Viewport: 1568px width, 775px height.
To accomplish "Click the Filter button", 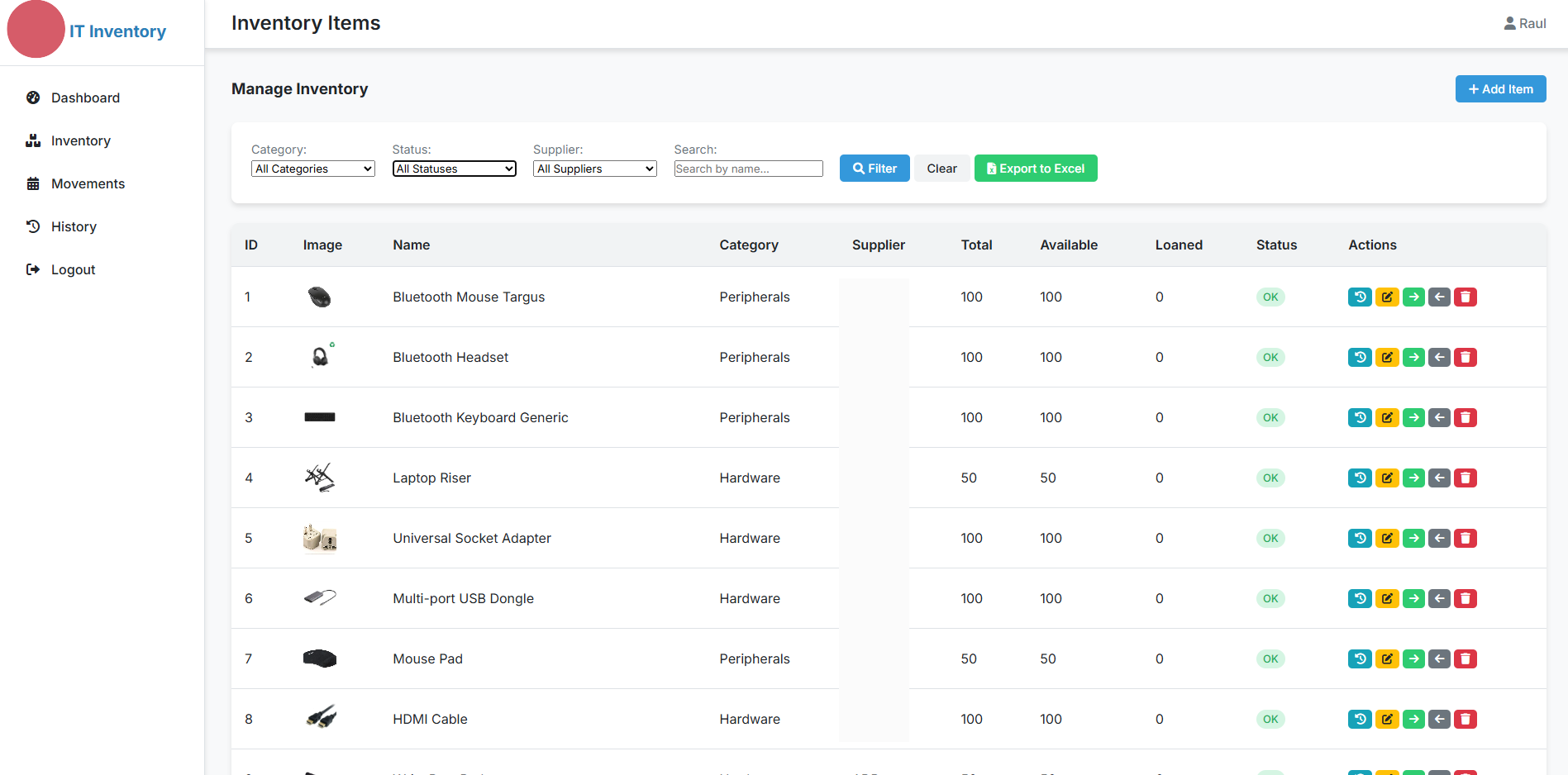I will pos(875,169).
